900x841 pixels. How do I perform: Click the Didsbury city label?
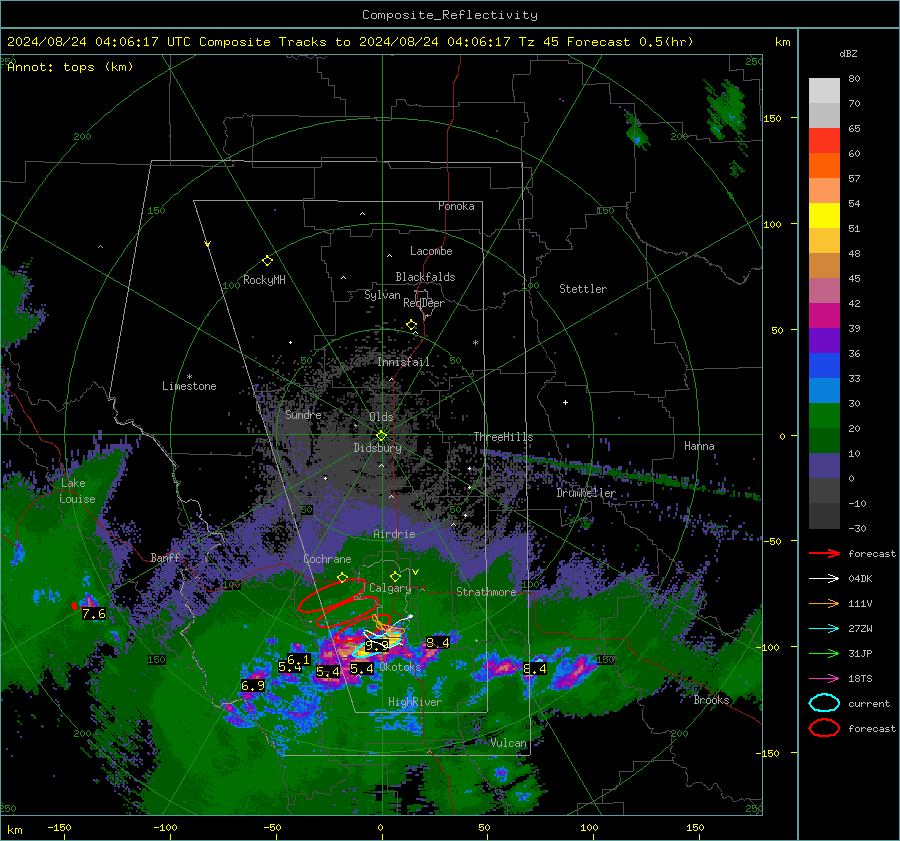377,448
